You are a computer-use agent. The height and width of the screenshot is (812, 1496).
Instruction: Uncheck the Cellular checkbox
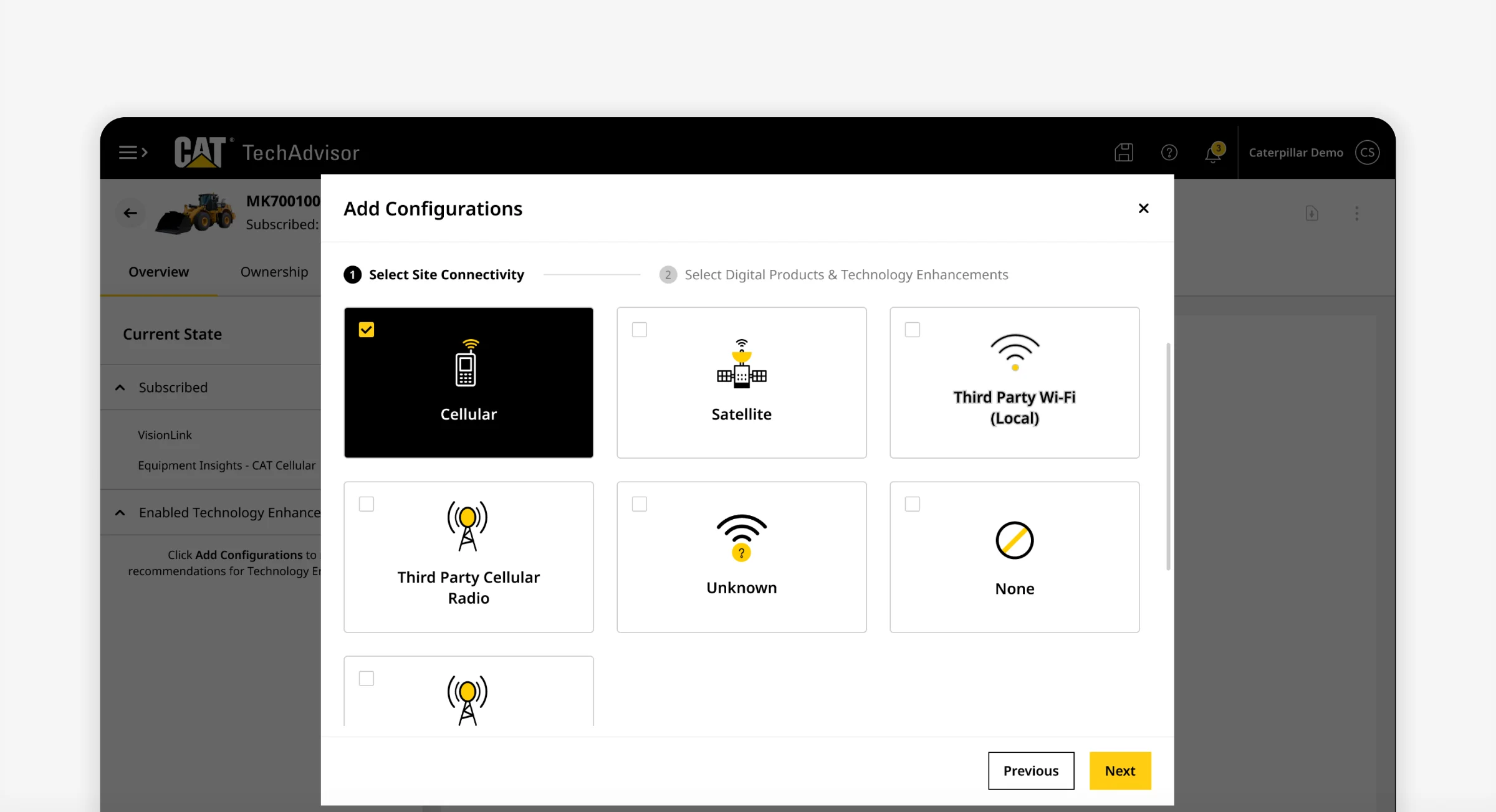367,330
